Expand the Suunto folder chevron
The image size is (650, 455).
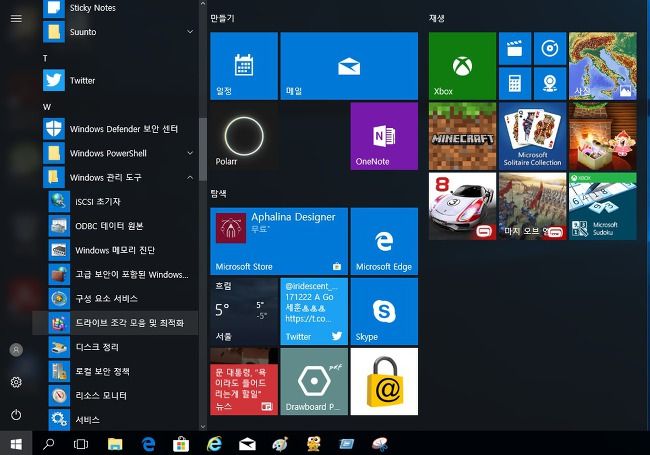190,31
